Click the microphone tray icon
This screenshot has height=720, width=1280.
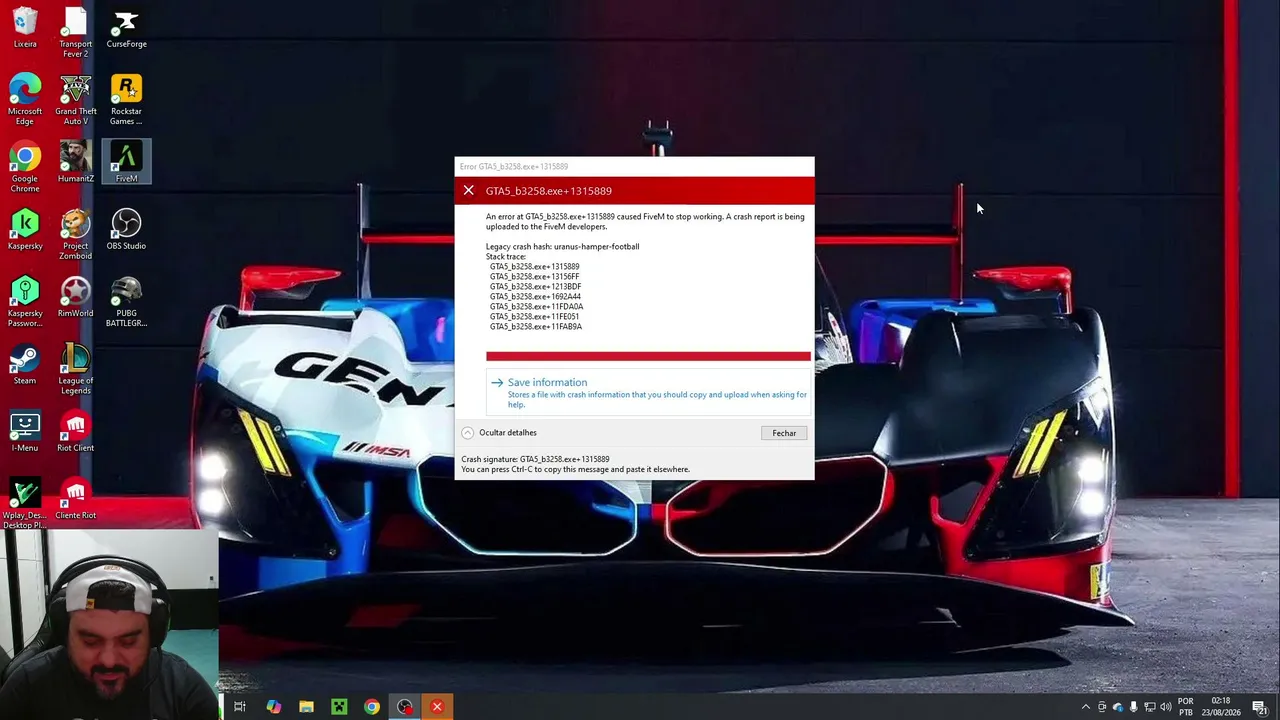(1133, 707)
